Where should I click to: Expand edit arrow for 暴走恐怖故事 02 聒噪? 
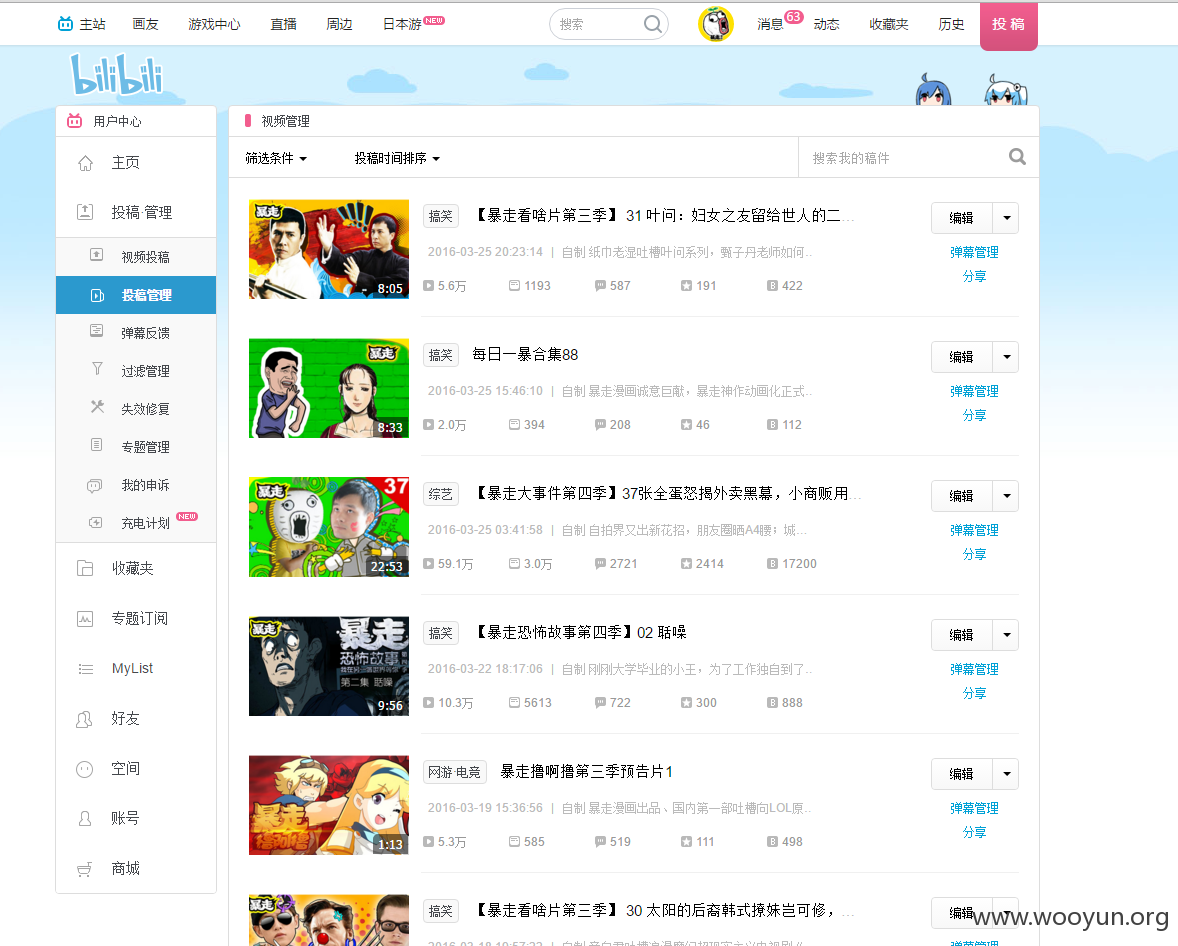(1006, 635)
